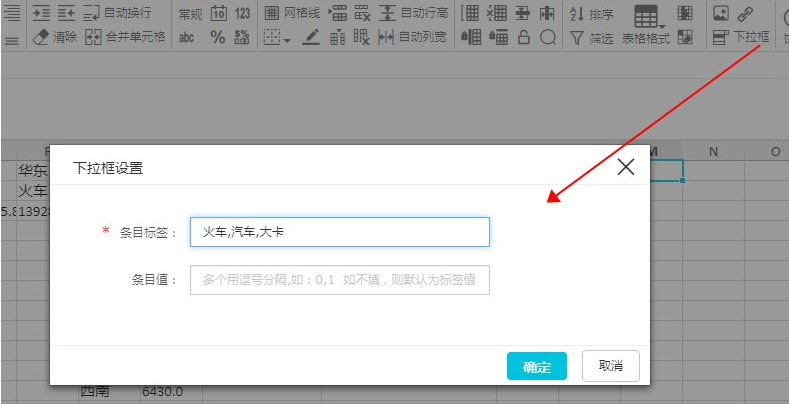Click the 条目值 input field
Image resolution: width=789 pixels, height=404 pixels.
click(x=340, y=280)
